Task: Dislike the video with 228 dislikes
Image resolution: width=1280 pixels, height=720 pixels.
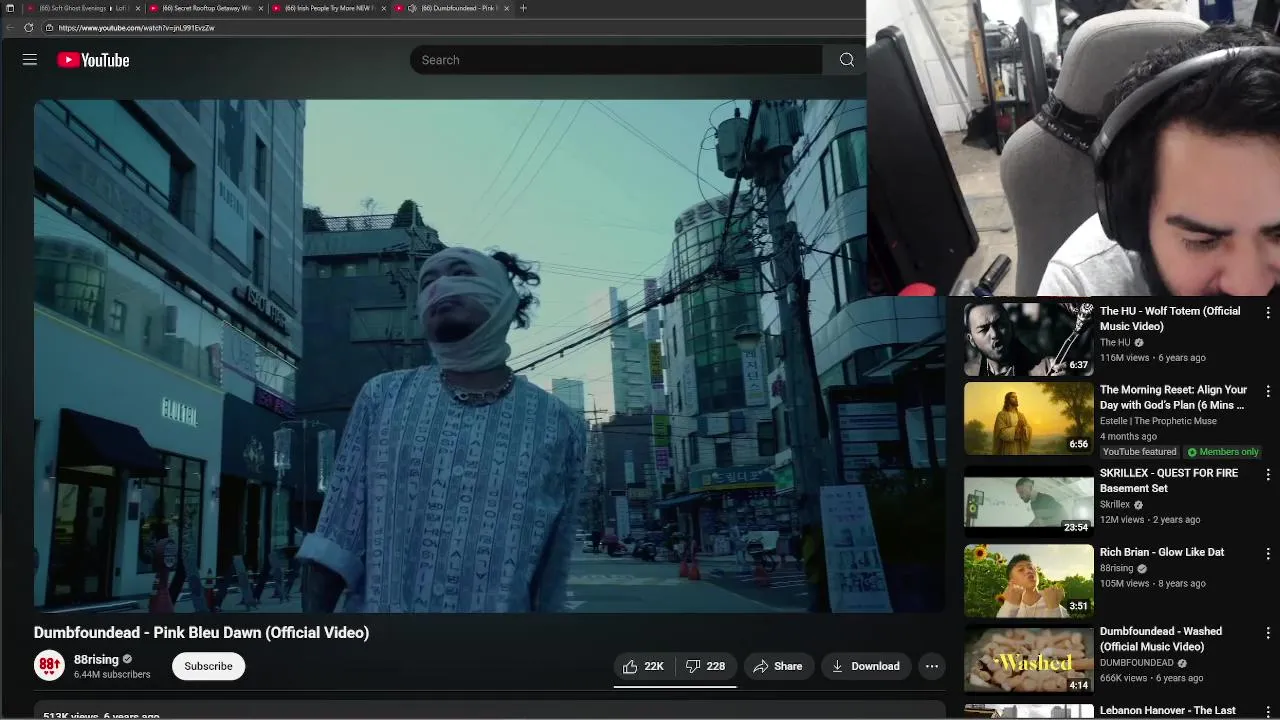Action: coord(706,666)
